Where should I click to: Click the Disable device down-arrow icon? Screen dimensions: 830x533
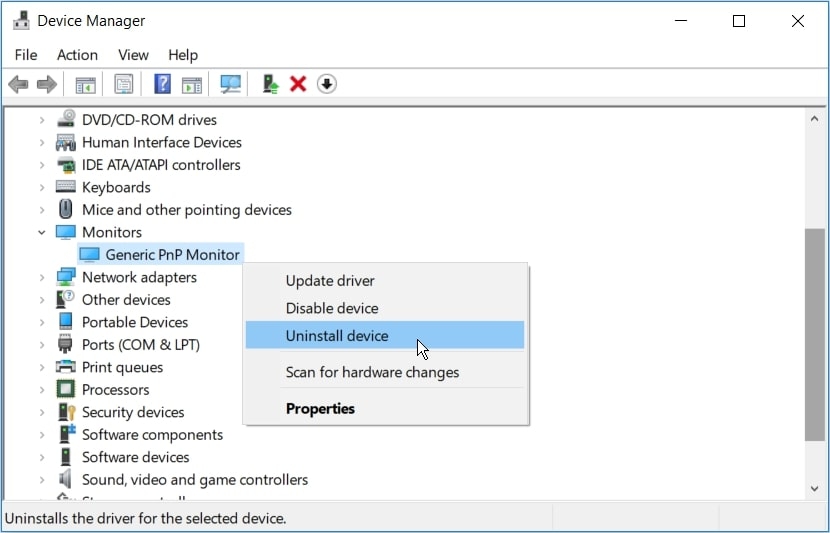(x=327, y=84)
